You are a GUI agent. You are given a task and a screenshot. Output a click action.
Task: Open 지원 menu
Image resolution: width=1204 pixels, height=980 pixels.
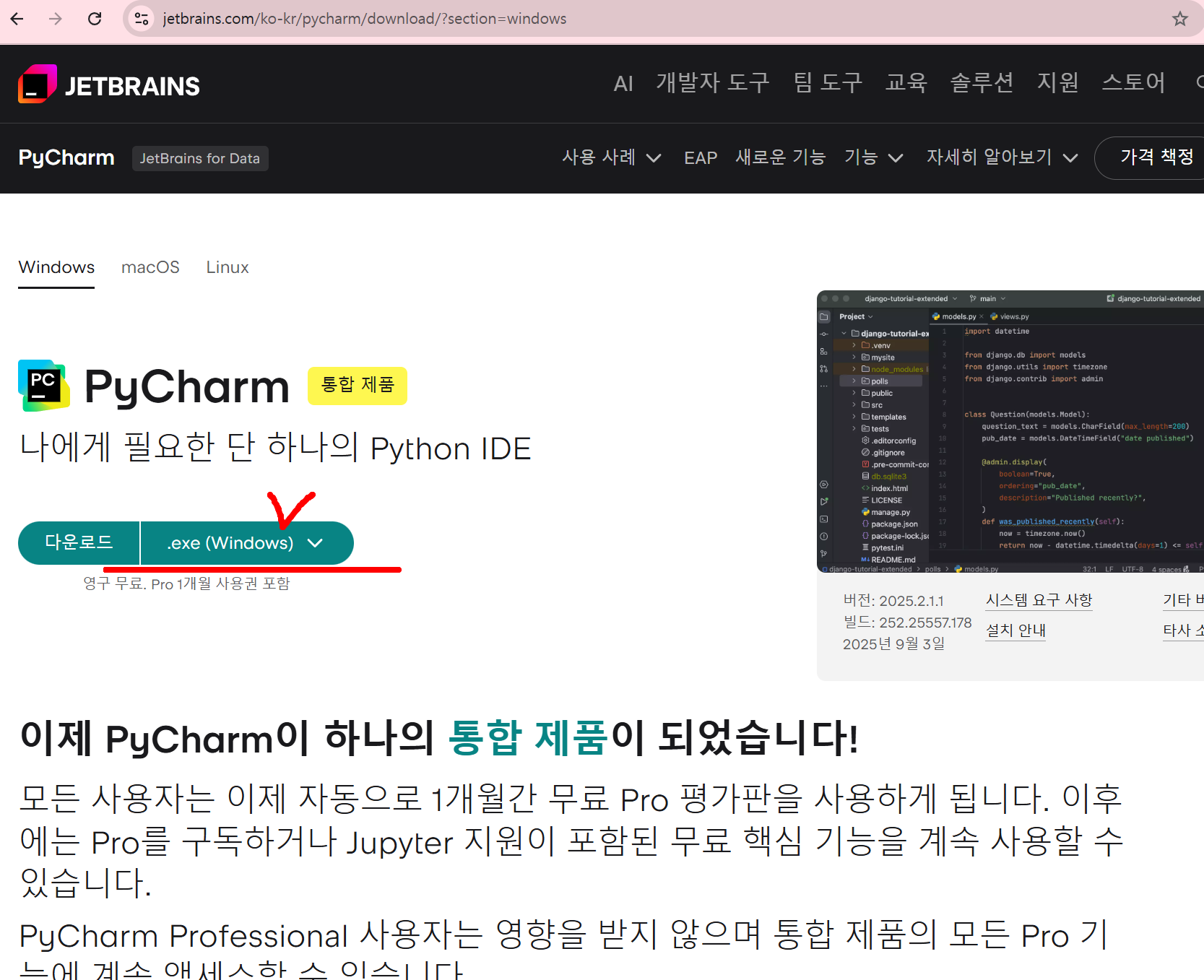(1058, 83)
